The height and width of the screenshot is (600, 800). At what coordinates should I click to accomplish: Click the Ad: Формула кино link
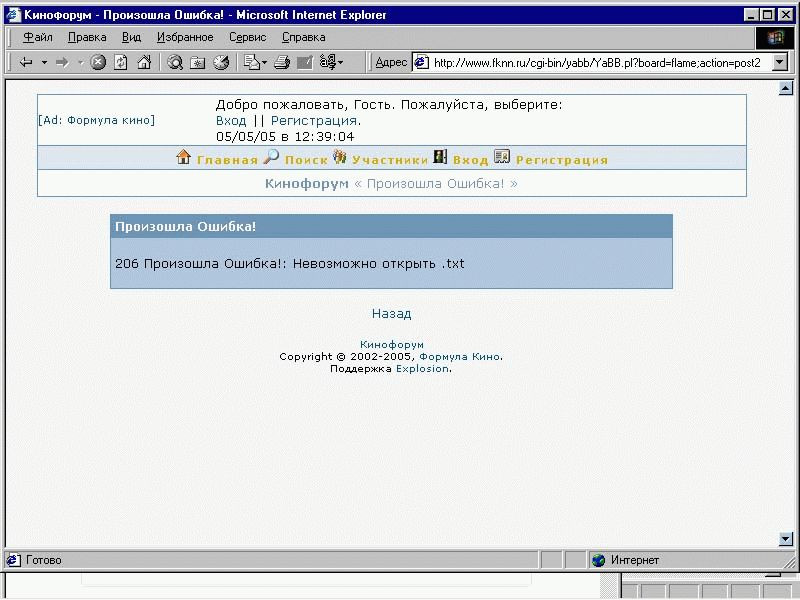click(96, 120)
